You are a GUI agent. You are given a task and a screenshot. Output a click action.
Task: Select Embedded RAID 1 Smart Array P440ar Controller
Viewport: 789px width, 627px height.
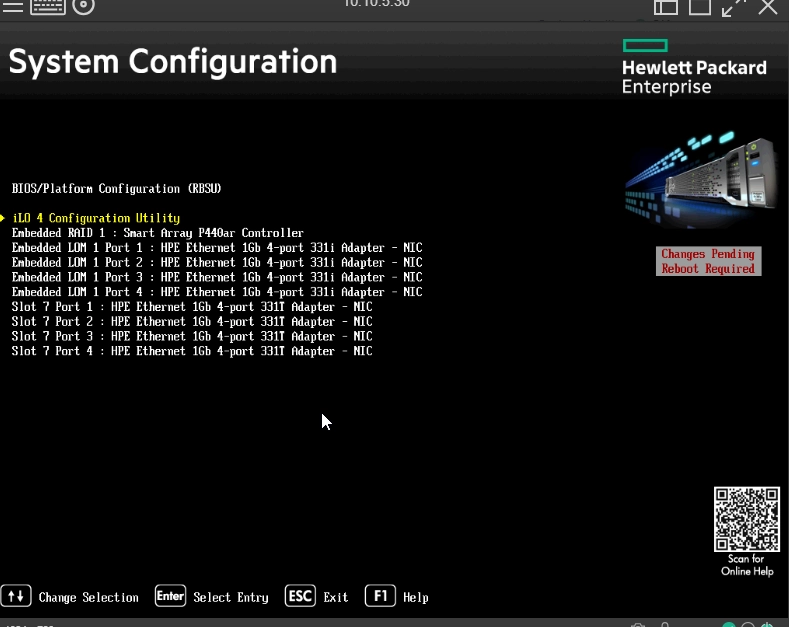(157, 233)
